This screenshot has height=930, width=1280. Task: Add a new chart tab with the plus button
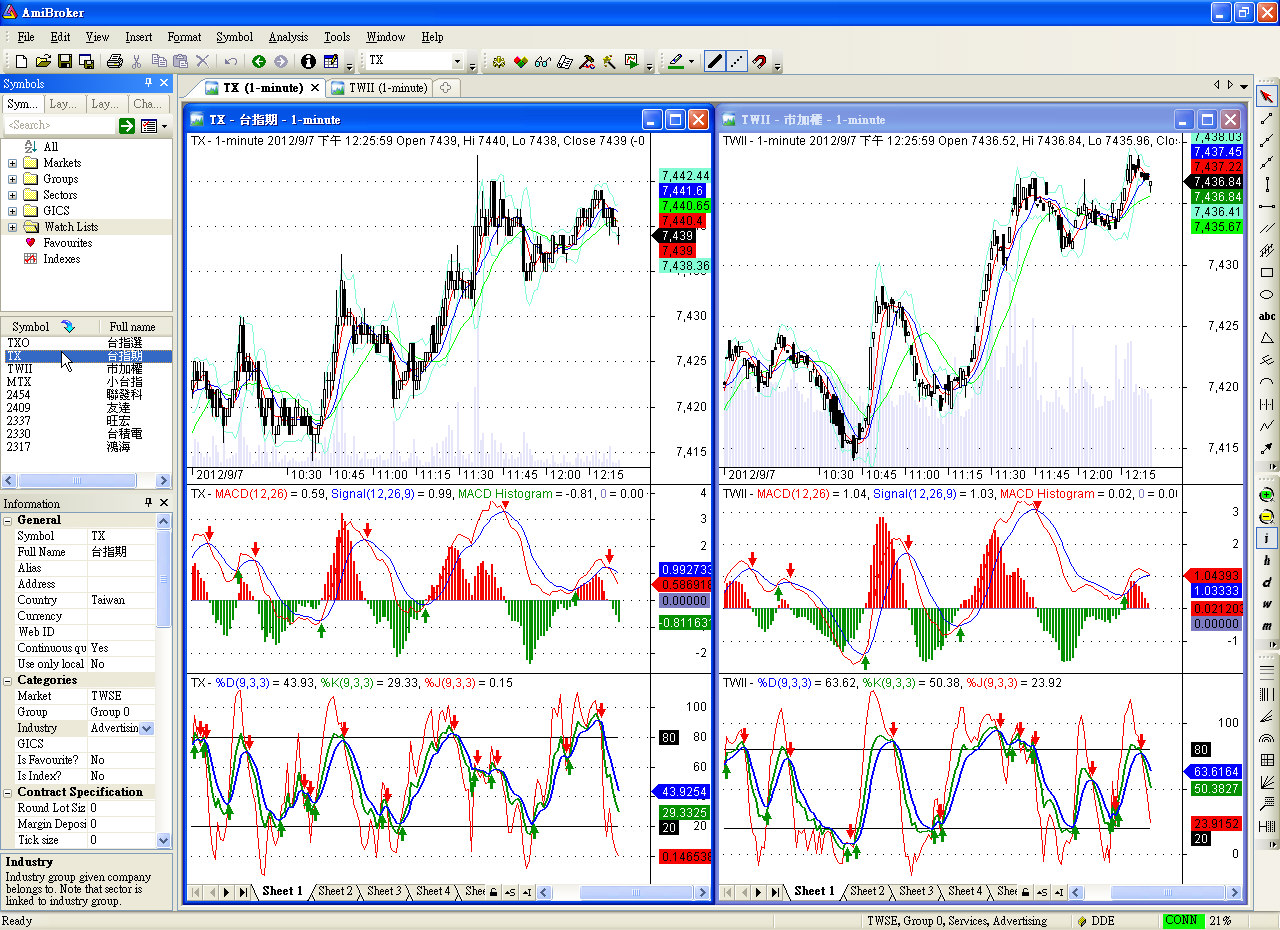[x=446, y=88]
